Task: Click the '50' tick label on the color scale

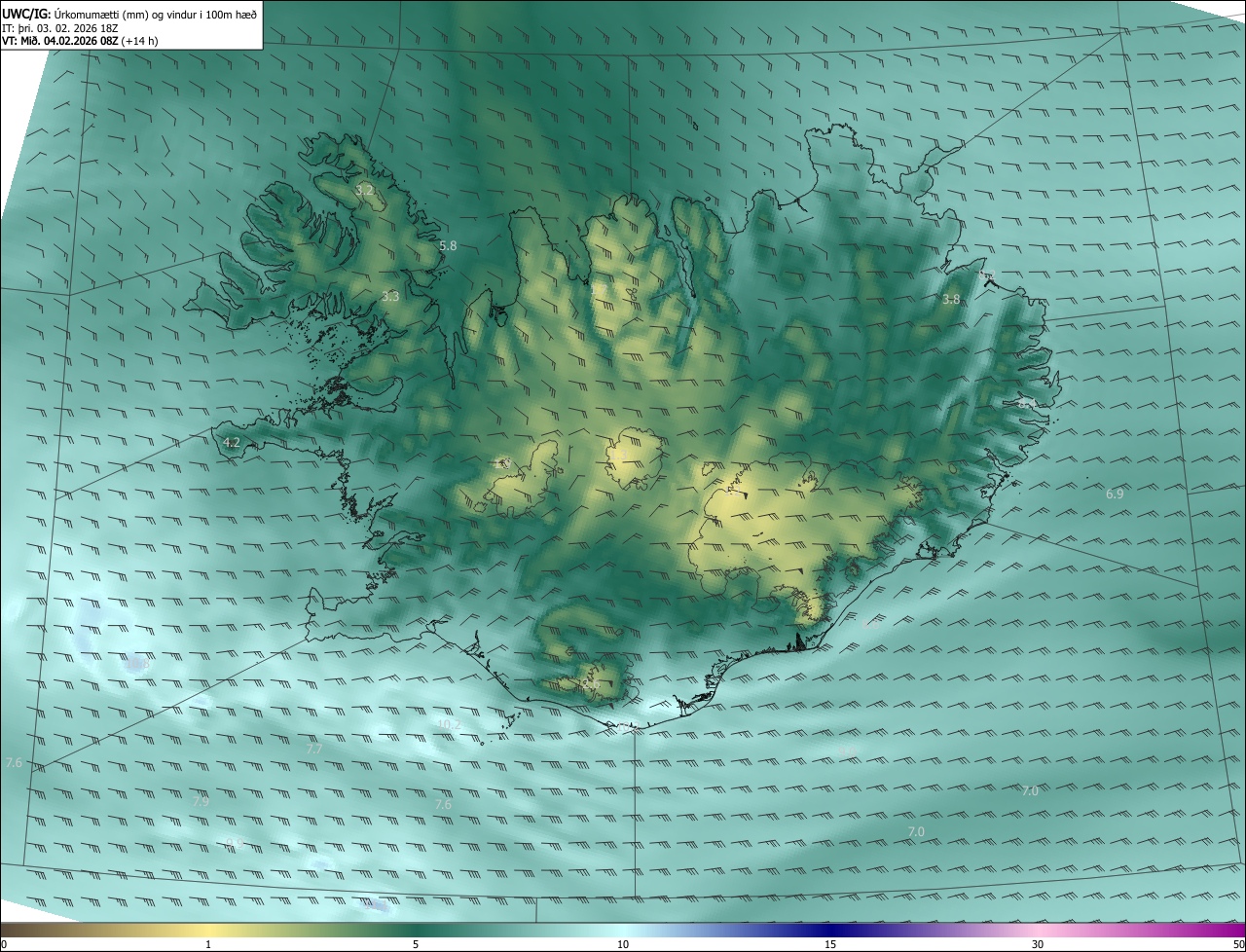Action: pos(1238,944)
